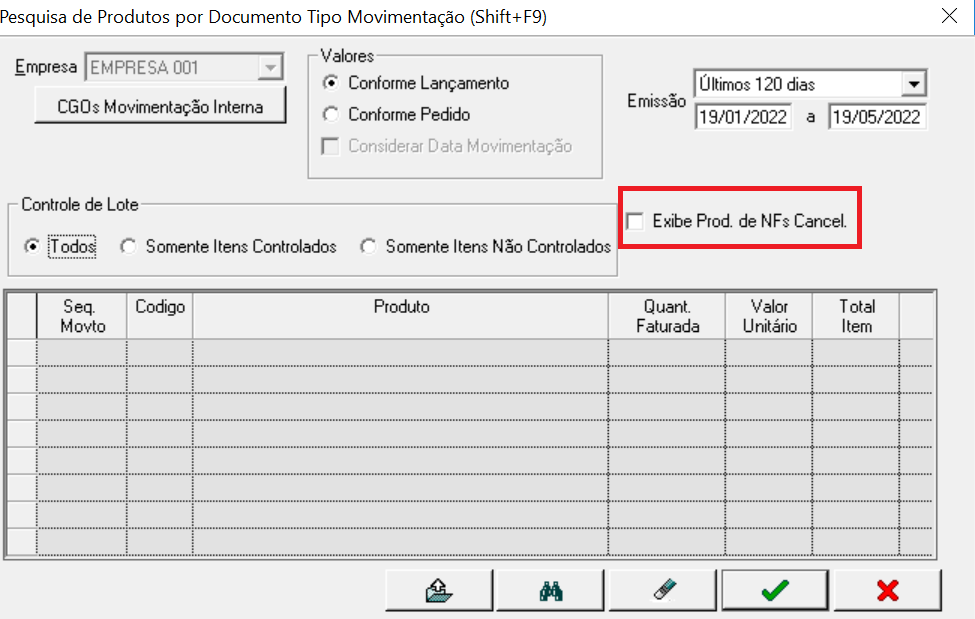The width and height of the screenshot is (975, 619).
Task: Confirm with the green checkmark button
Action: click(775, 590)
